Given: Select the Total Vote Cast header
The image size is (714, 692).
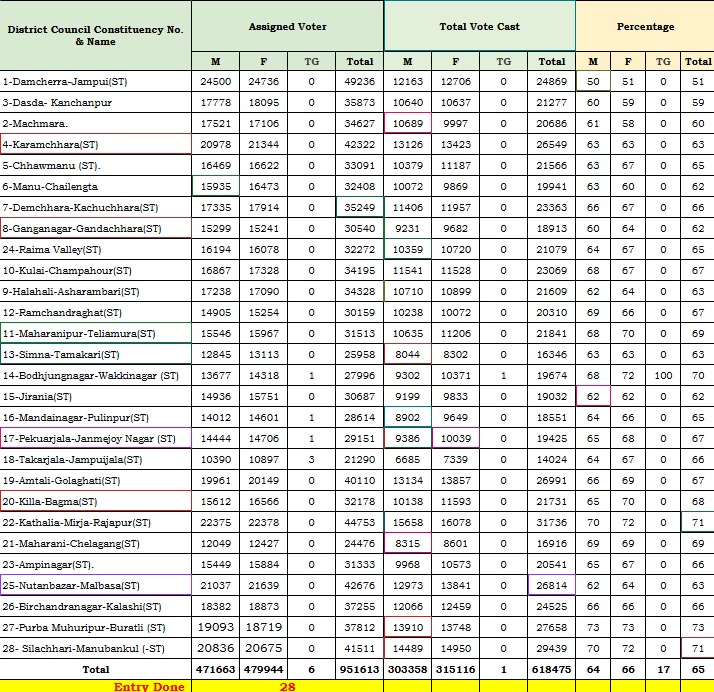Looking at the screenshot, I should (x=479, y=27).
